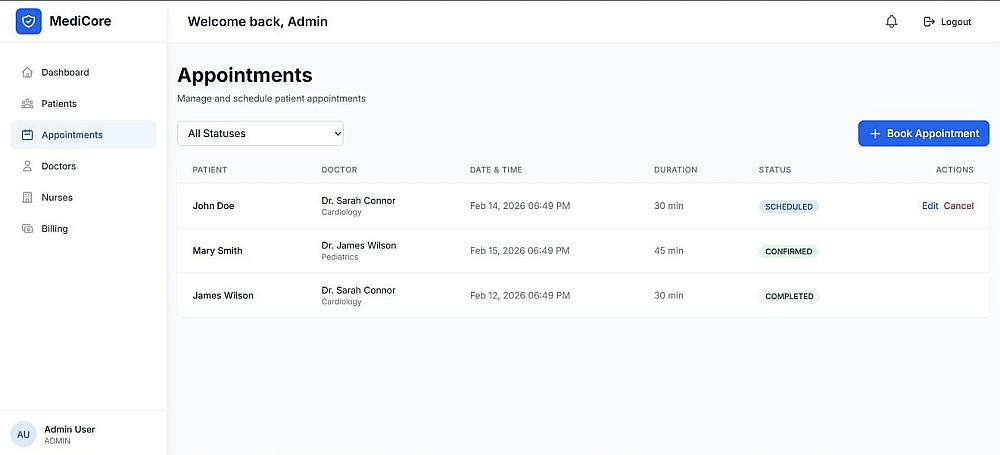Log out using the Logout button
This screenshot has height=455, width=1000.
pos(947,22)
